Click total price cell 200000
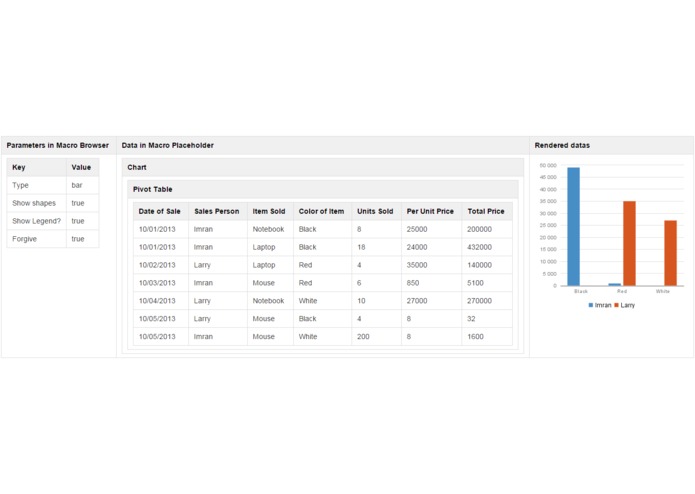This screenshot has width=695, height=494. point(487,229)
